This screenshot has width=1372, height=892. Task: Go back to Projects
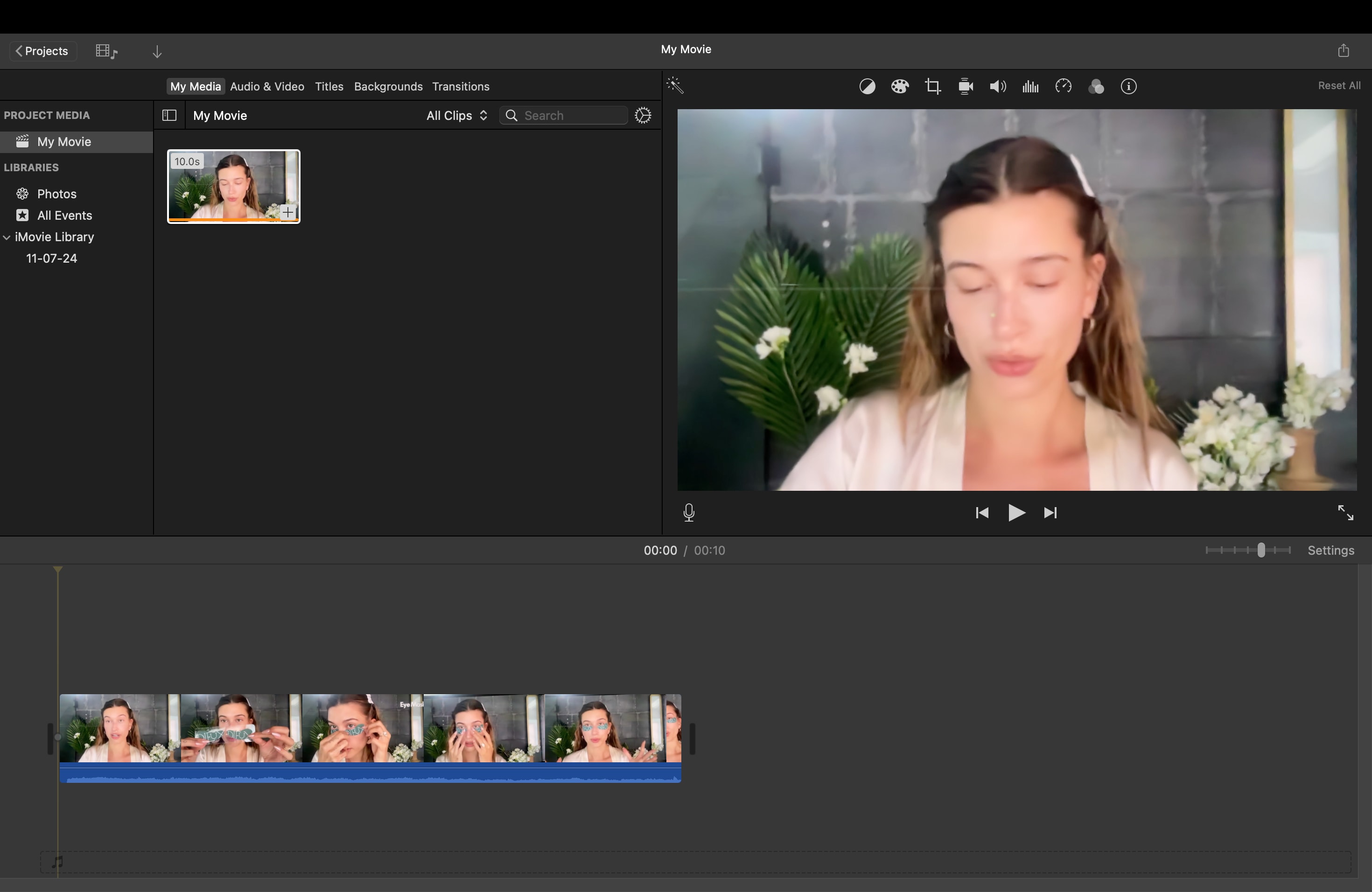(42, 51)
